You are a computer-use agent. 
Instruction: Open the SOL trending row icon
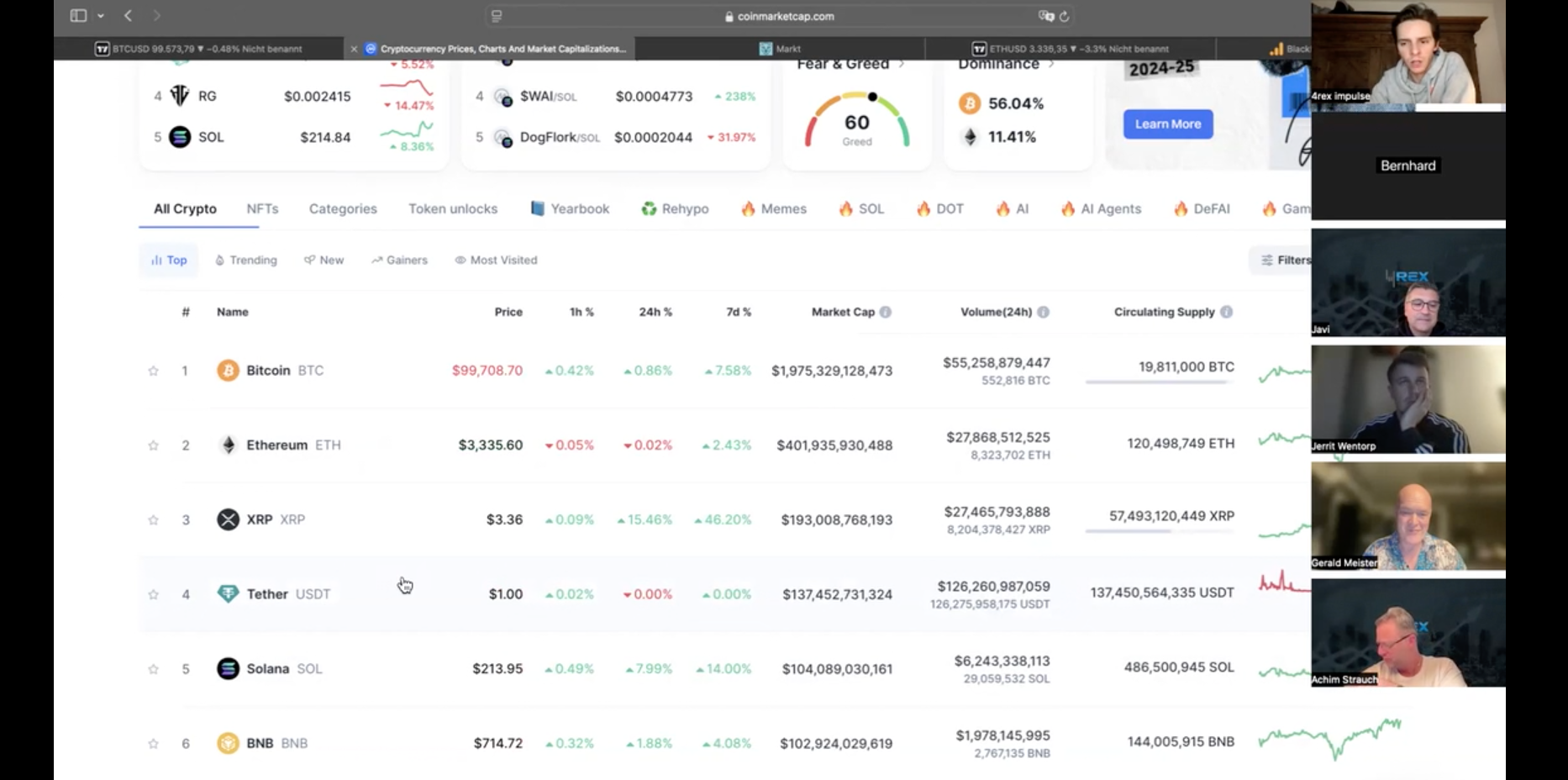coord(180,136)
